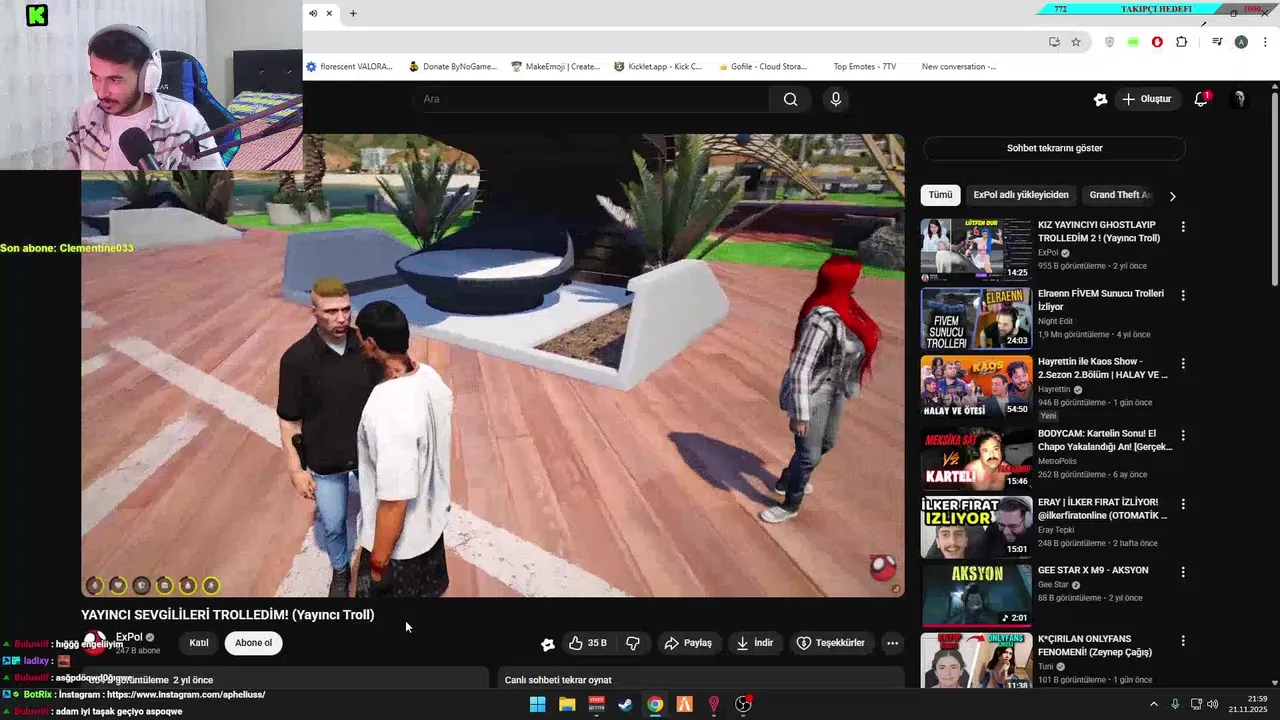Open options for K*ÇIRILAN ONLYFANS FENOMENİ video
1280x720 pixels.
(1183, 641)
